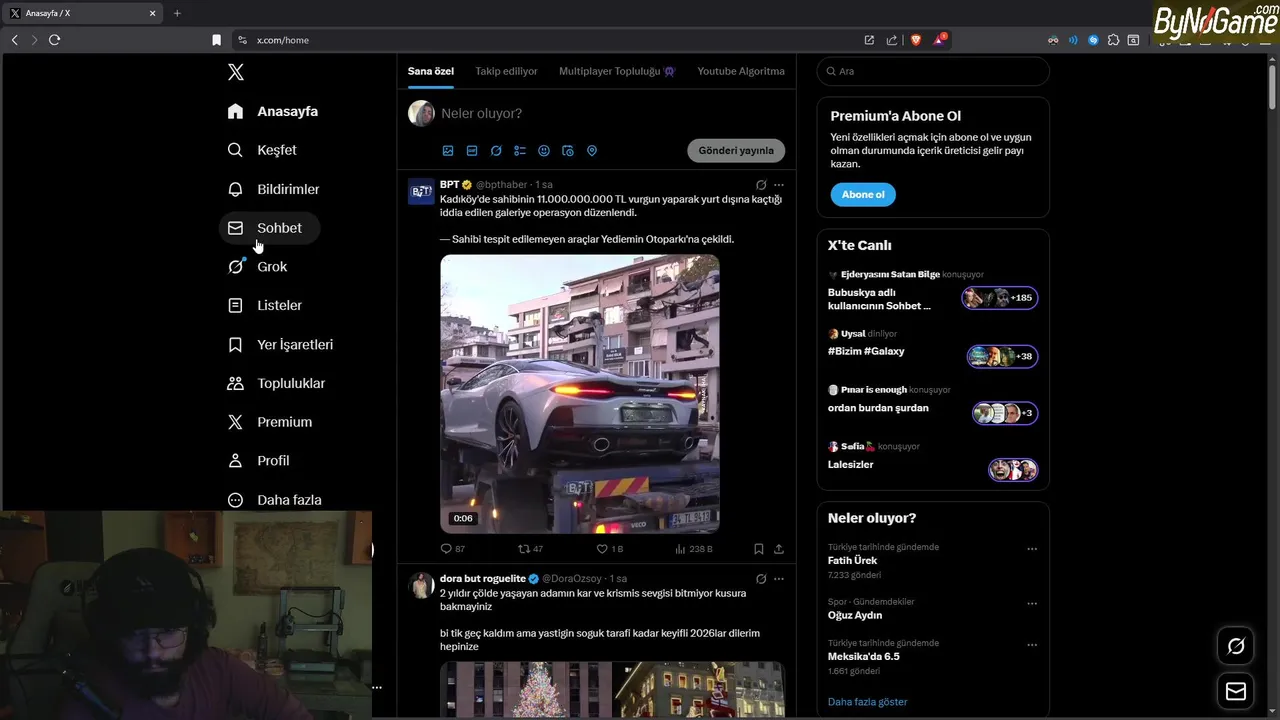The image size is (1280, 720).
Task: Click the Gönderi yayınla button
Action: [736, 150]
